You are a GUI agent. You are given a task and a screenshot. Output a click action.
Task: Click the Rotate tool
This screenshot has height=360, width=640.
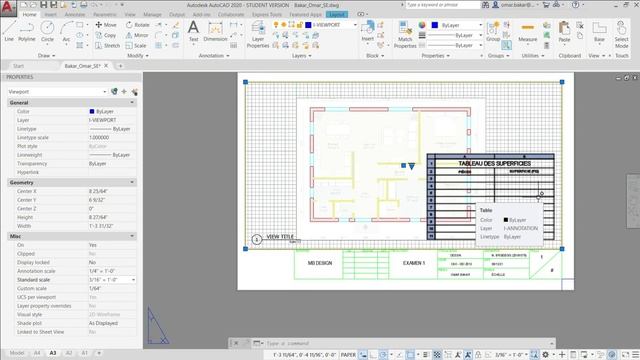tap(138, 25)
